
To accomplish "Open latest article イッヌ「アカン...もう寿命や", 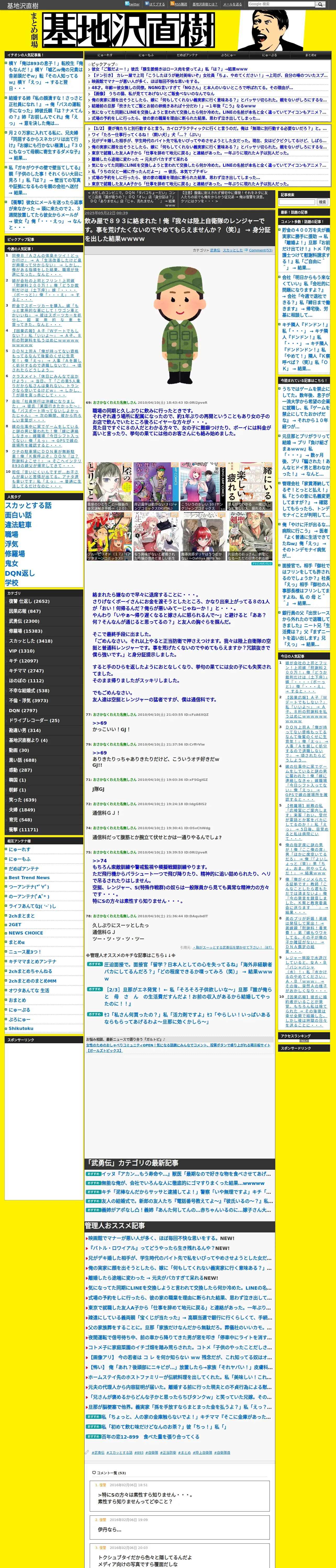I will pyautogui.click(x=186, y=1174).
